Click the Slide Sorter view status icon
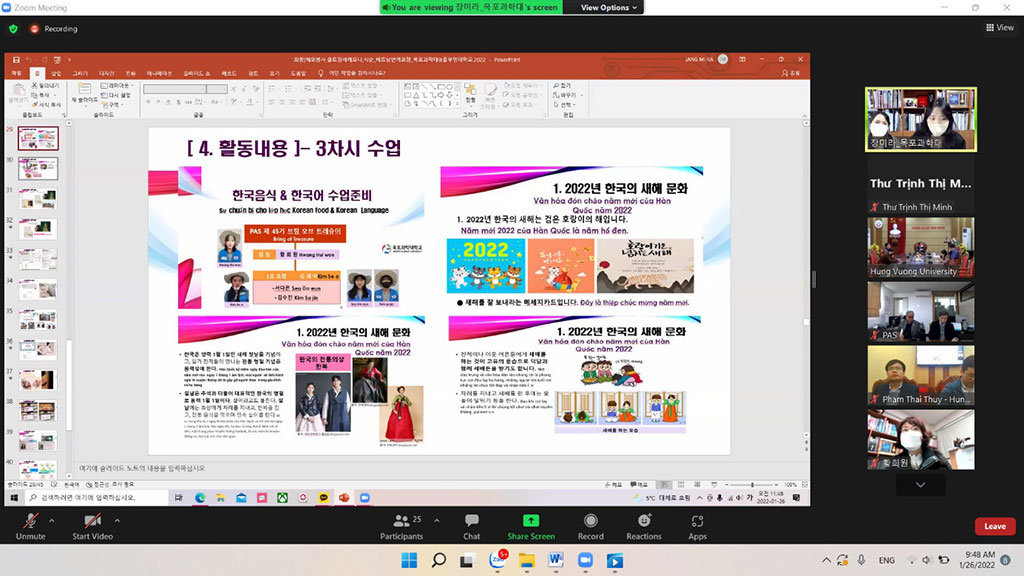Image resolution: width=1024 pixels, height=576 pixels. (680, 485)
